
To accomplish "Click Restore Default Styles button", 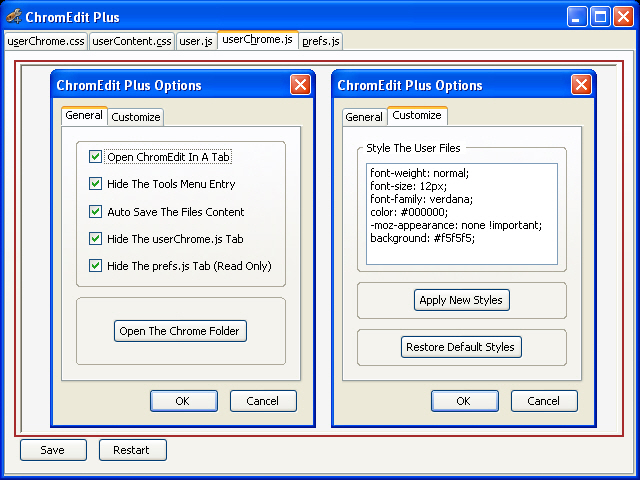I will [x=461, y=347].
